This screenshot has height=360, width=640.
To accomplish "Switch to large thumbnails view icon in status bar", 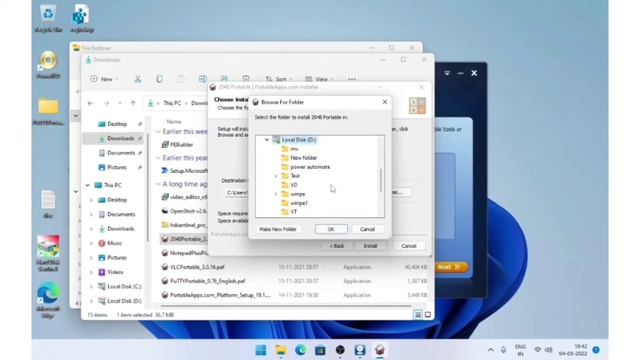I will click(x=427, y=315).
